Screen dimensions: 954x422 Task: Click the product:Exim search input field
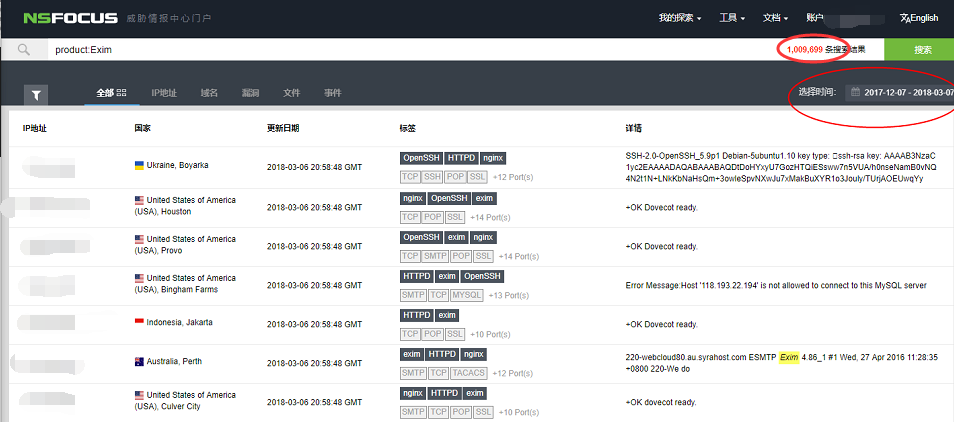(x=400, y=49)
